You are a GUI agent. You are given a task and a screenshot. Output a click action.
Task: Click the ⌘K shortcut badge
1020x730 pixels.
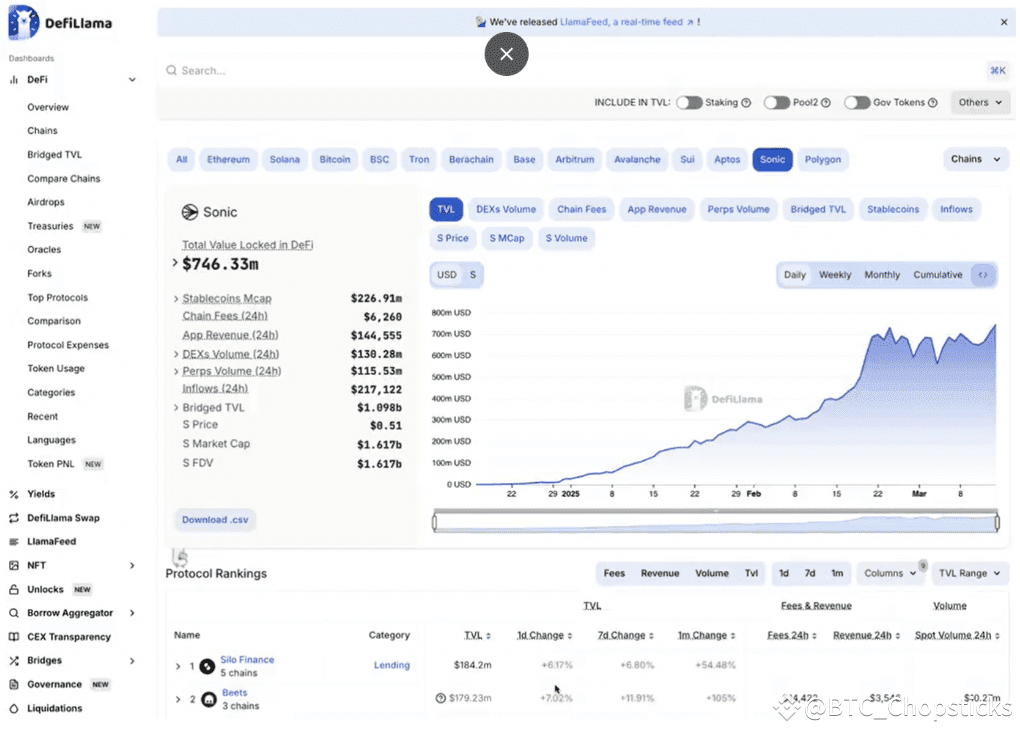coord(998,70)
